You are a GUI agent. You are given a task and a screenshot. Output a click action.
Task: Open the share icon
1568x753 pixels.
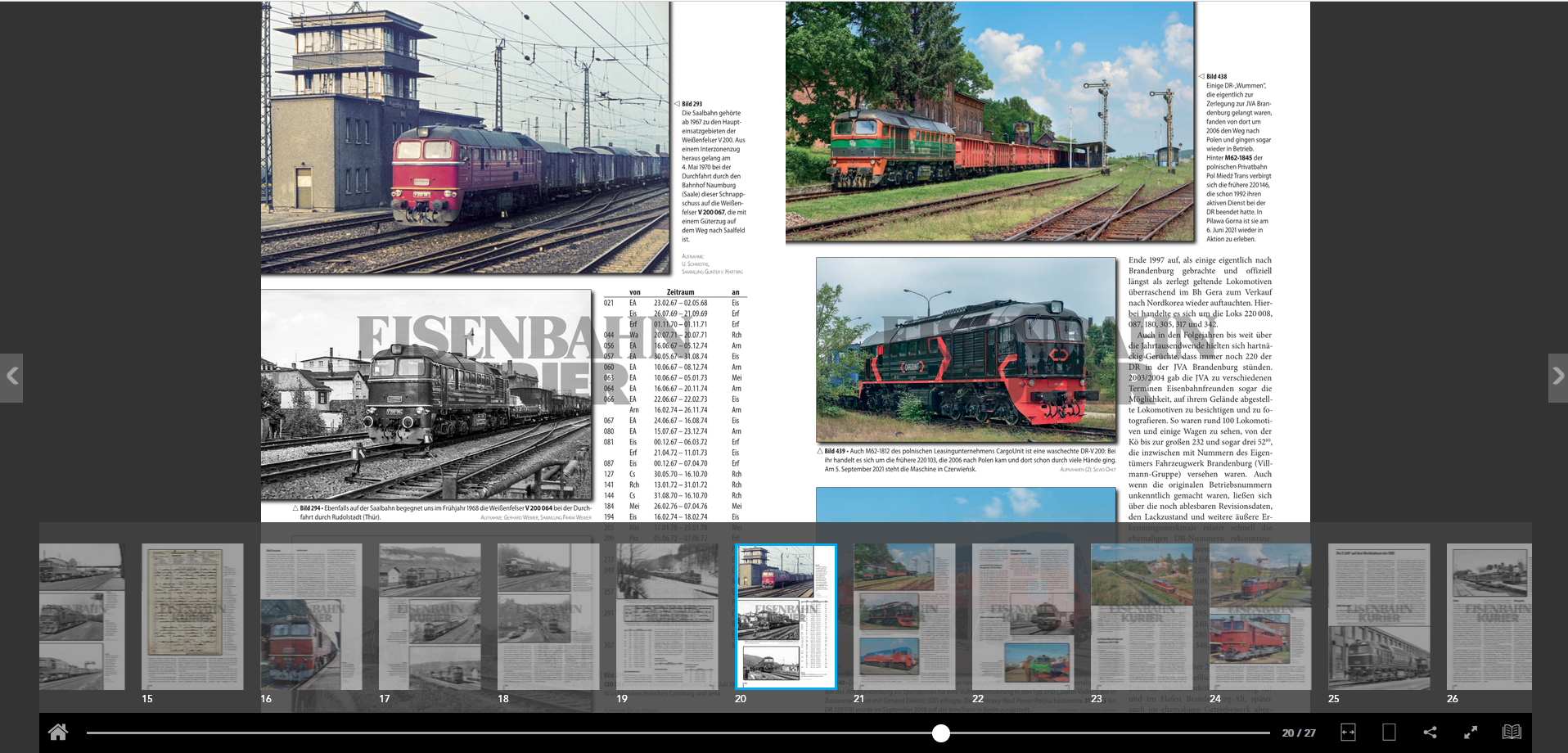[1430, 733]
